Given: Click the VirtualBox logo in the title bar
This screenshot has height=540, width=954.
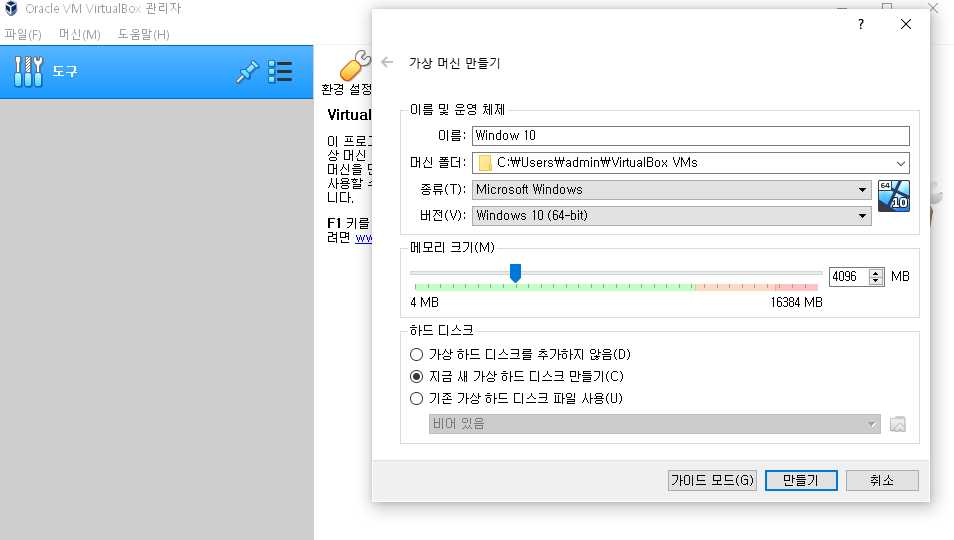Looking at the screenshot, I should (x=11, y=9).
